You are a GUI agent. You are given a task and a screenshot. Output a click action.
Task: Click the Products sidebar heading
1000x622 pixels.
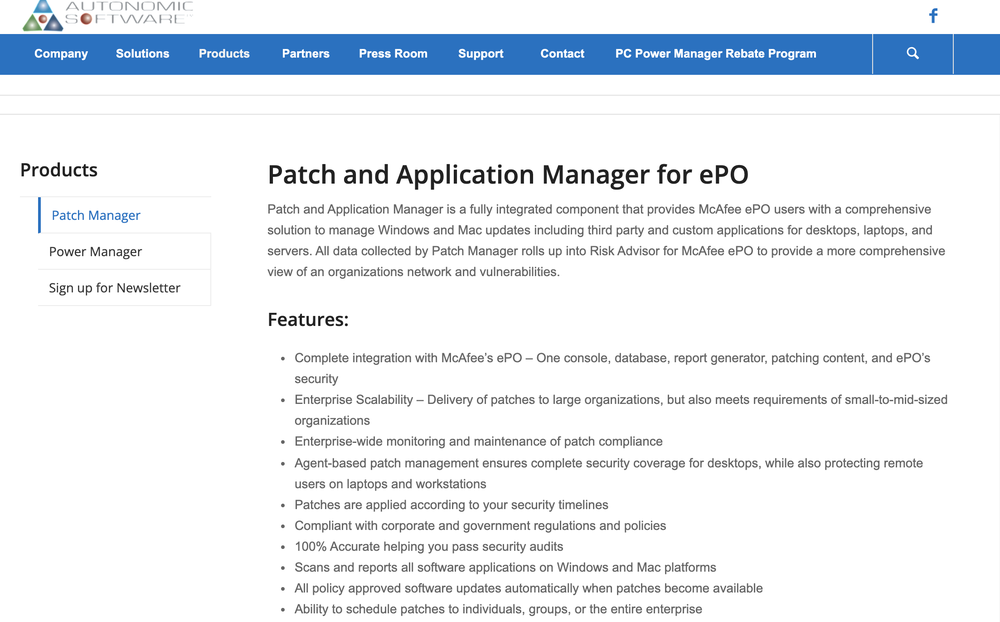pos(59,170)
